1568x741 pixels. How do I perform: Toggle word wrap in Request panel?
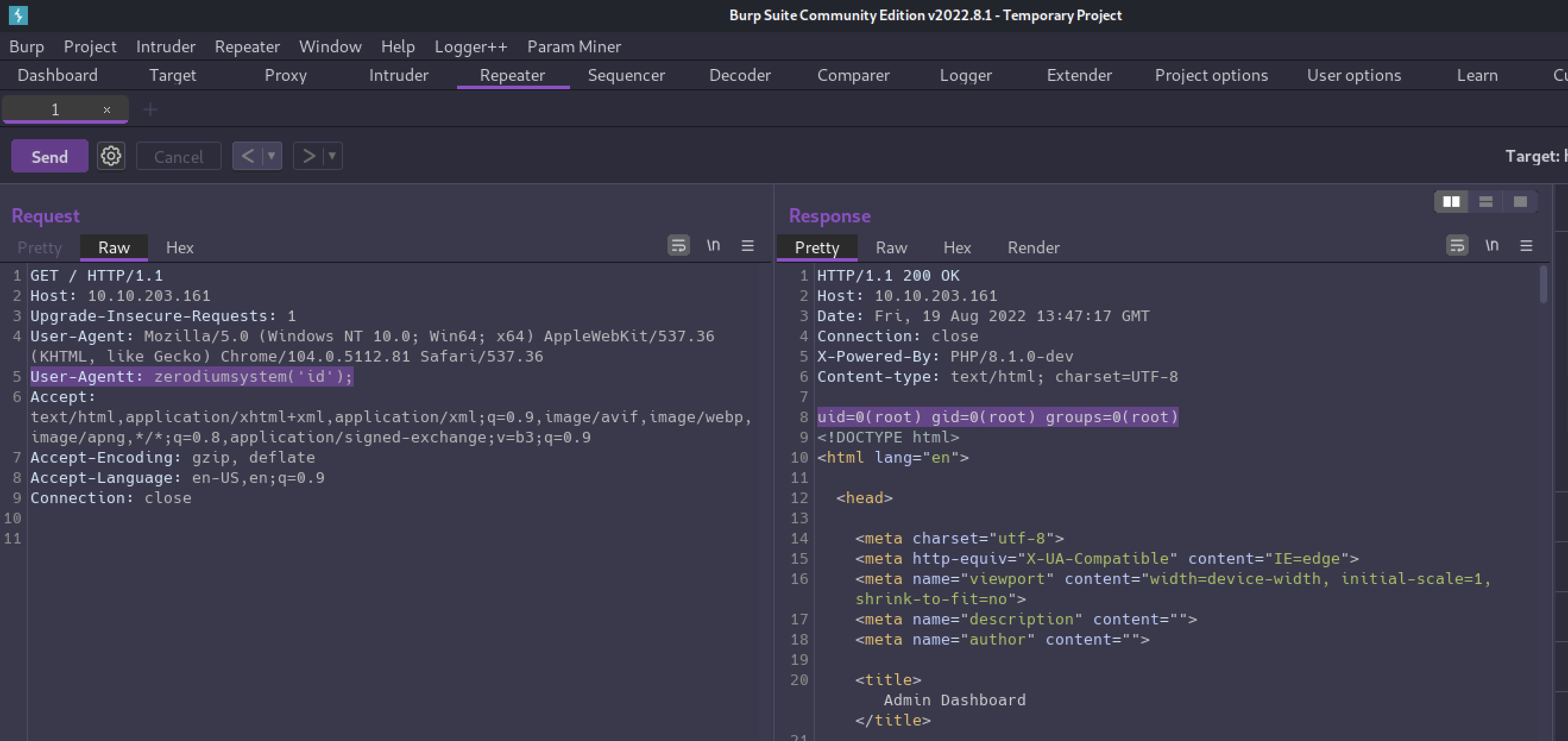(x=678, y=246)
